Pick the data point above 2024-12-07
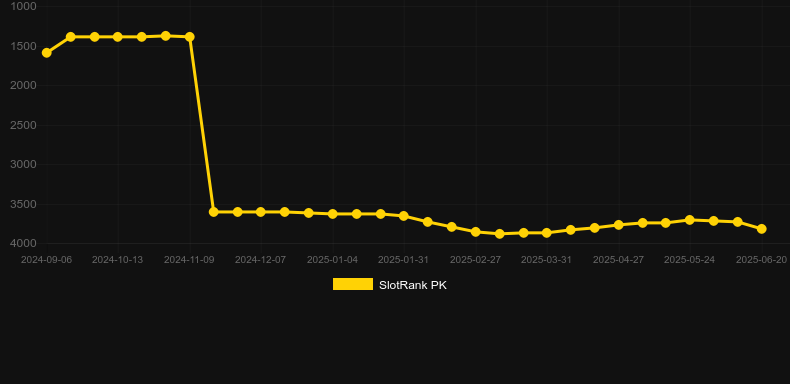This screenshot has width=790, height=384. 260,212
